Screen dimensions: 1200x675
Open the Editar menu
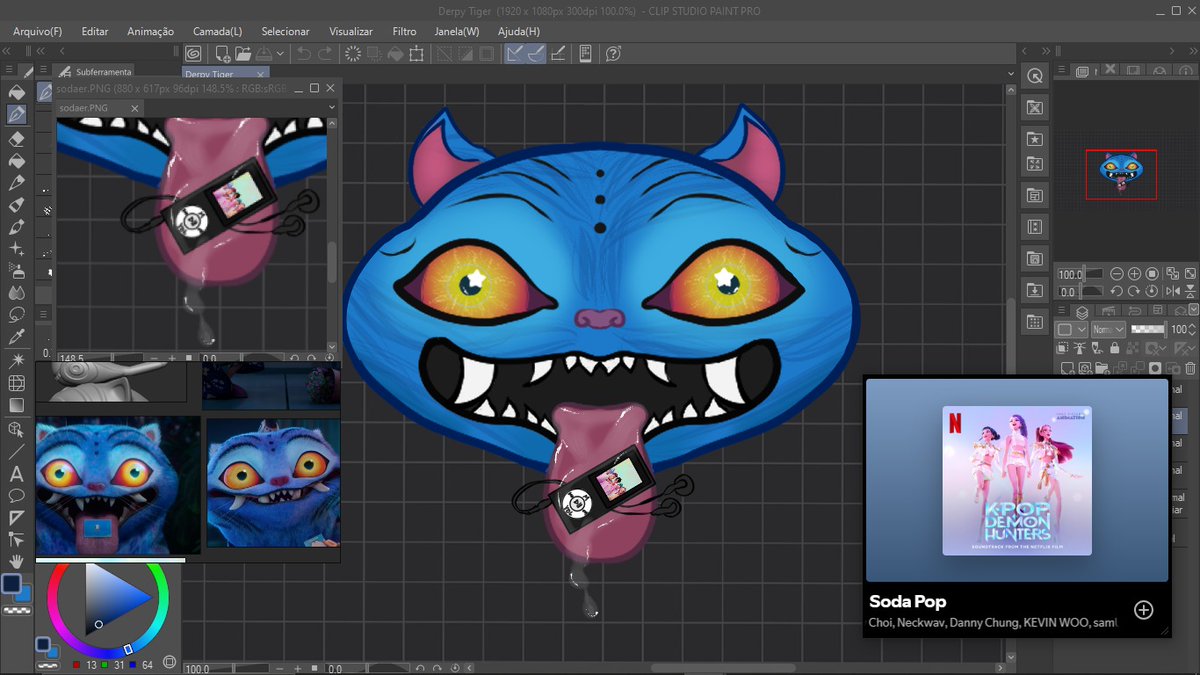point(95,31)
